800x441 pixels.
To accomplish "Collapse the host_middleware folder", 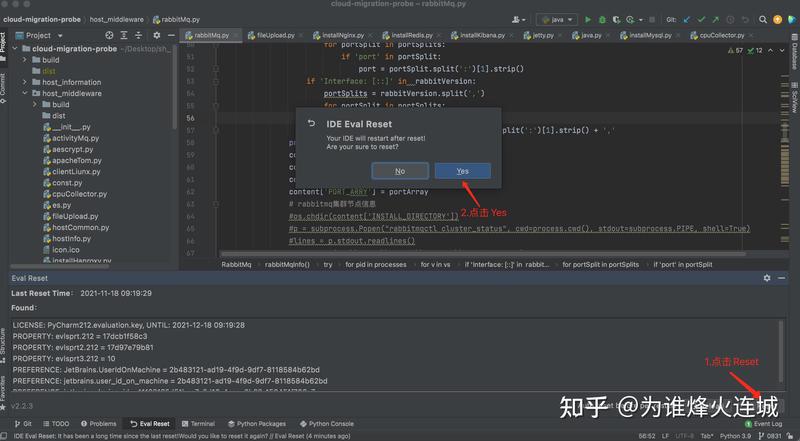I will point(24,93).
